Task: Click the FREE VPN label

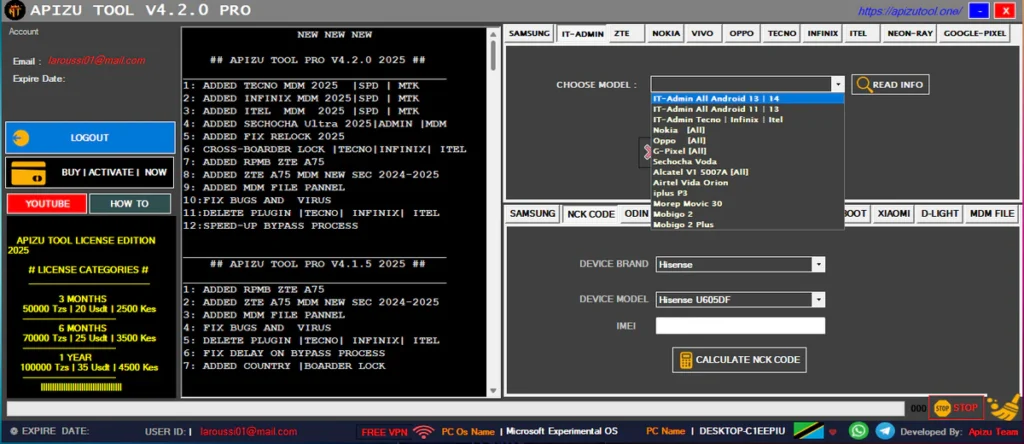Action: click(385, 432)
